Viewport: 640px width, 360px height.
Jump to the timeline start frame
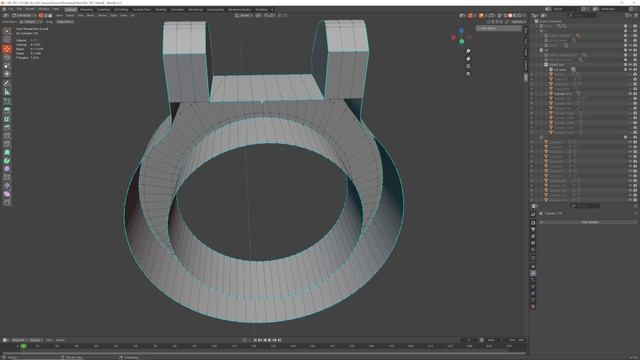255,340
